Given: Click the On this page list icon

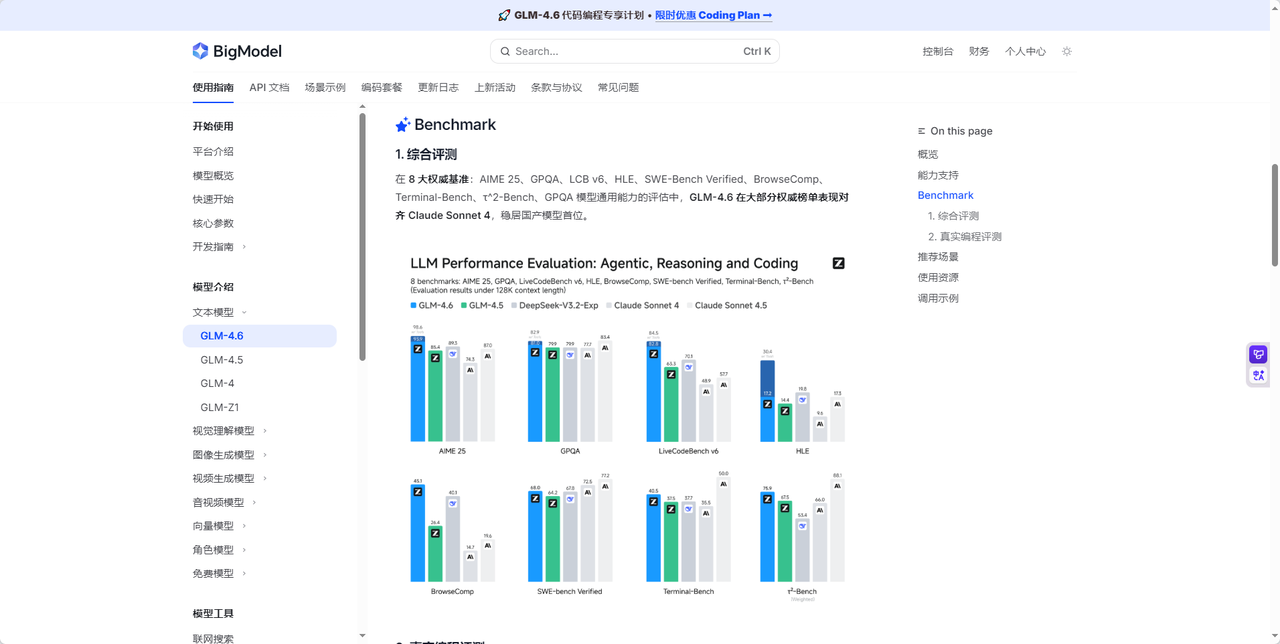Looking at the screenshot, I should point(921,131).
